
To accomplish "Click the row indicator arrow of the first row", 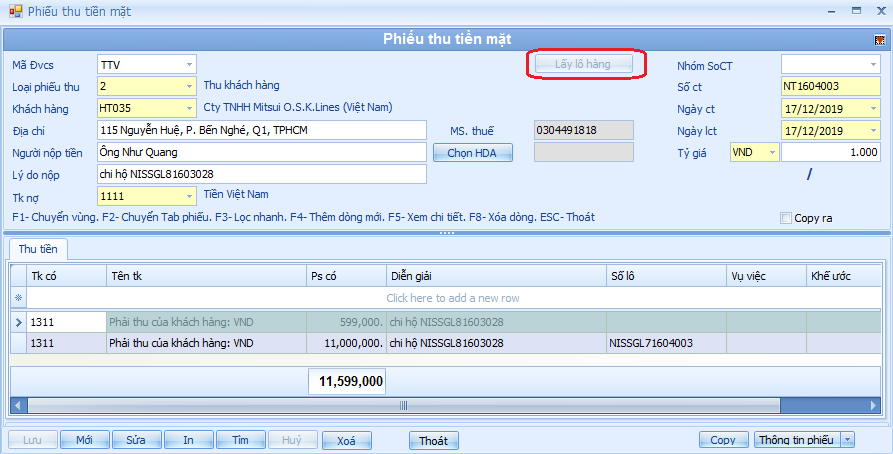I will pyautogui.click(x=17, y=322).
